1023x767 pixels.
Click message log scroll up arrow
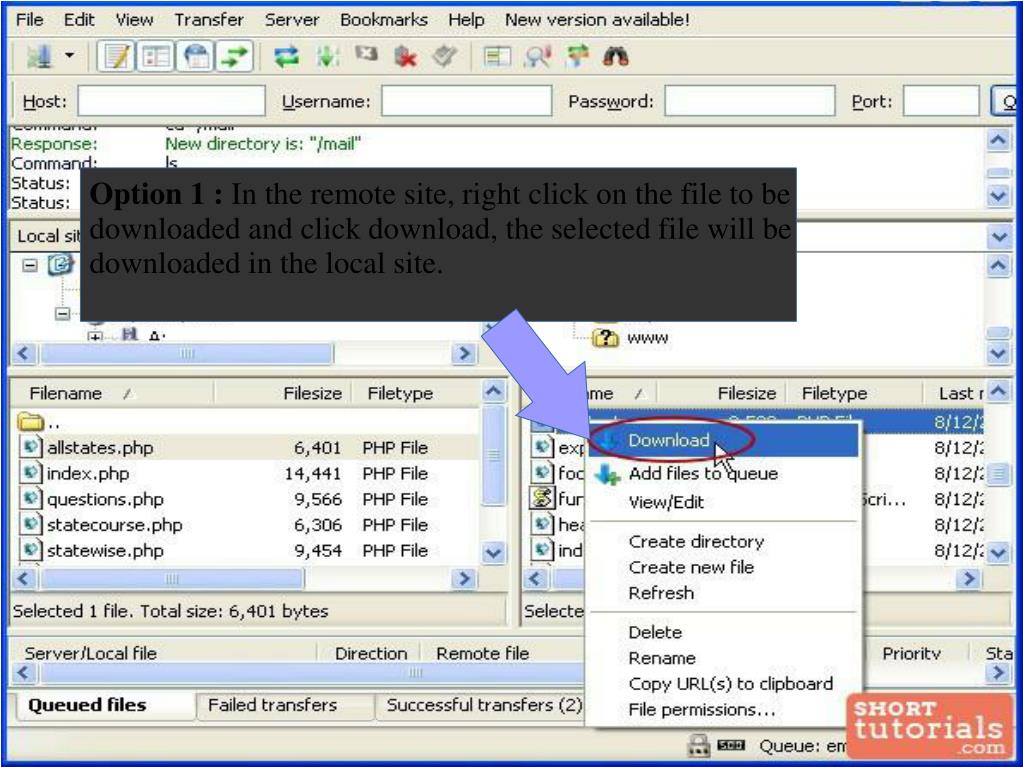999,139
